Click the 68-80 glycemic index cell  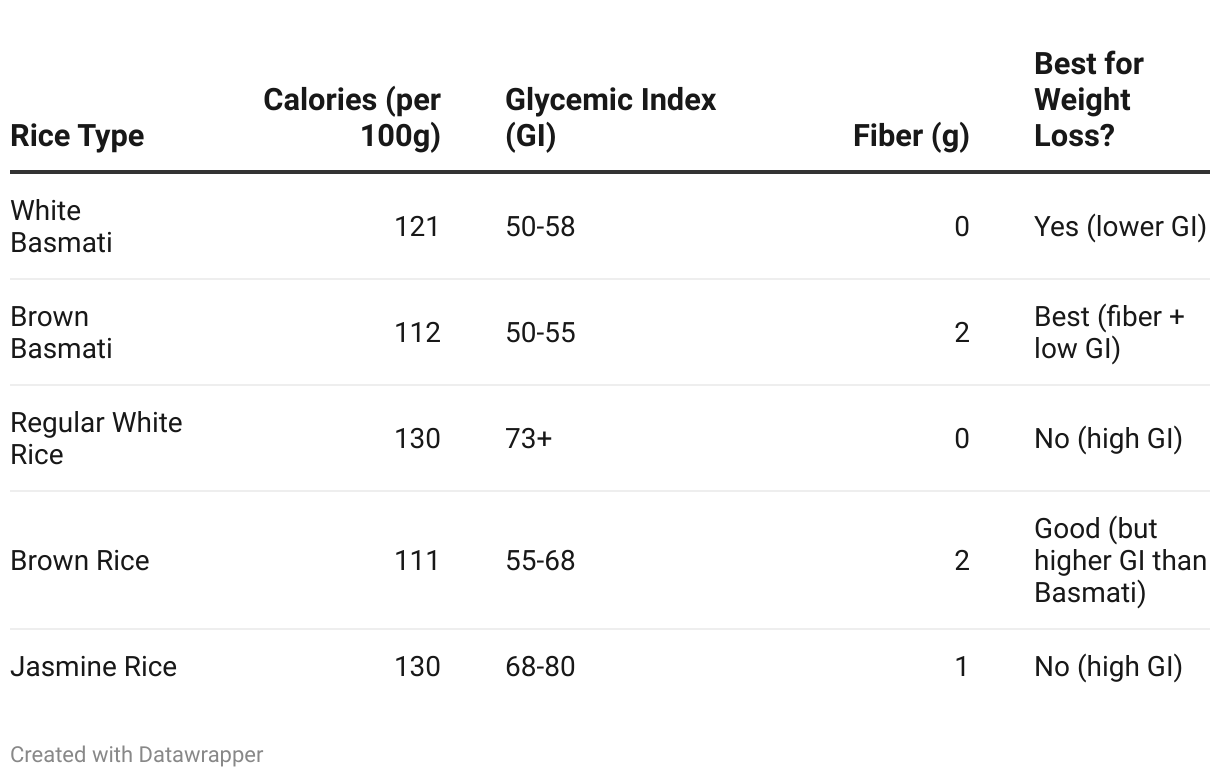(540, 666)
